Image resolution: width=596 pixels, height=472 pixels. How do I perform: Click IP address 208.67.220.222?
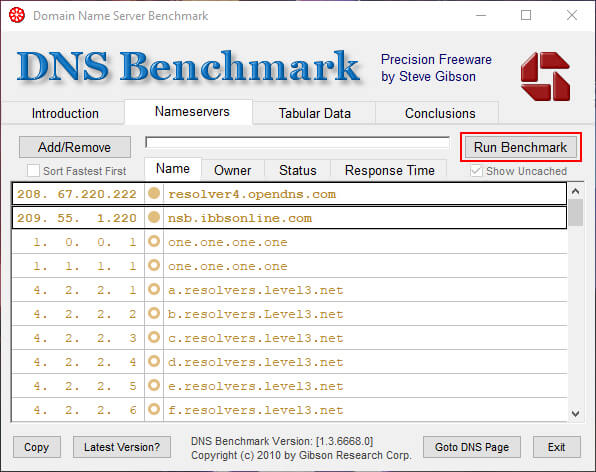tap(77, 194)
